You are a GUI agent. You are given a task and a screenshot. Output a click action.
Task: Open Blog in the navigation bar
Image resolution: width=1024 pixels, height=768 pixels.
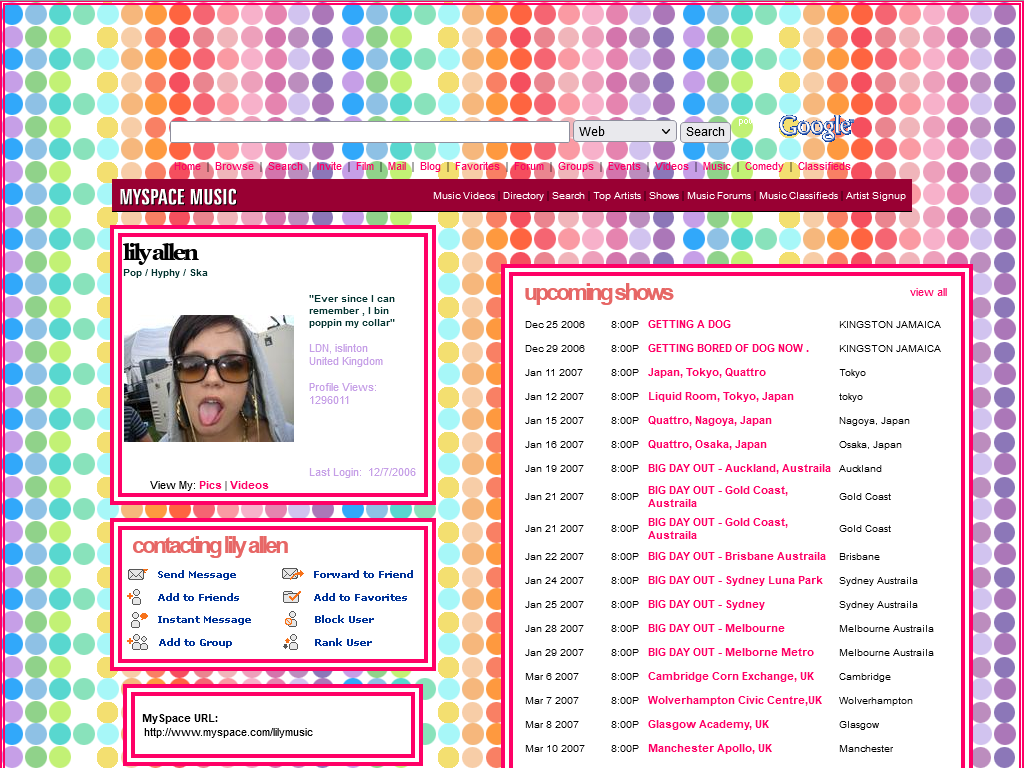click(x=430, y=166)
